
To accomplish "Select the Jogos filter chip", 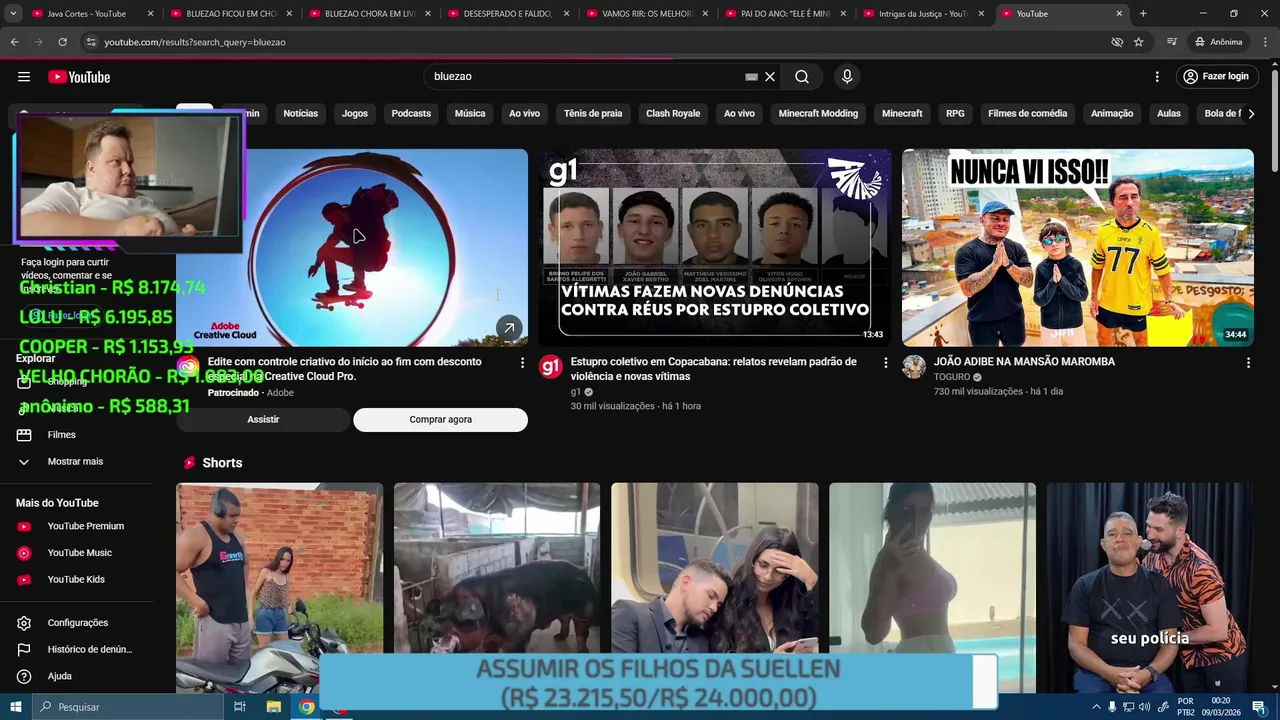I will click(355, 114).
